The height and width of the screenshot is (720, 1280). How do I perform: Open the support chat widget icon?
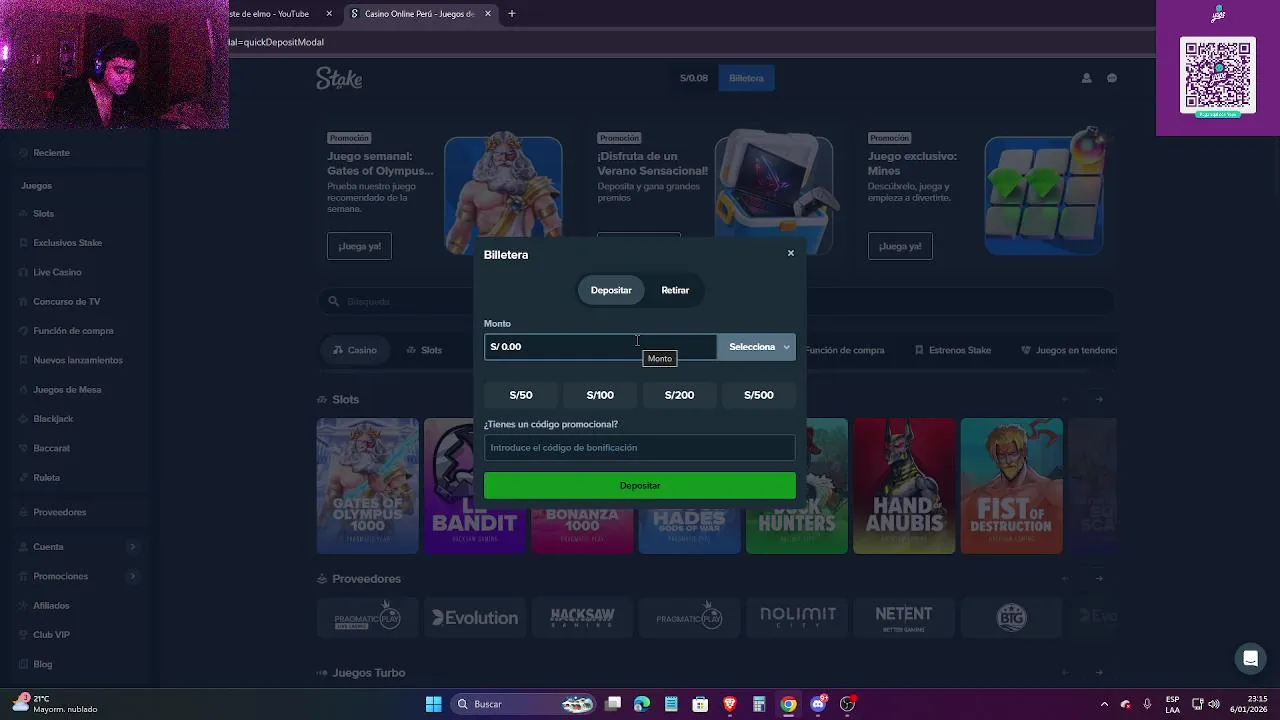[x=1250, y=658]
